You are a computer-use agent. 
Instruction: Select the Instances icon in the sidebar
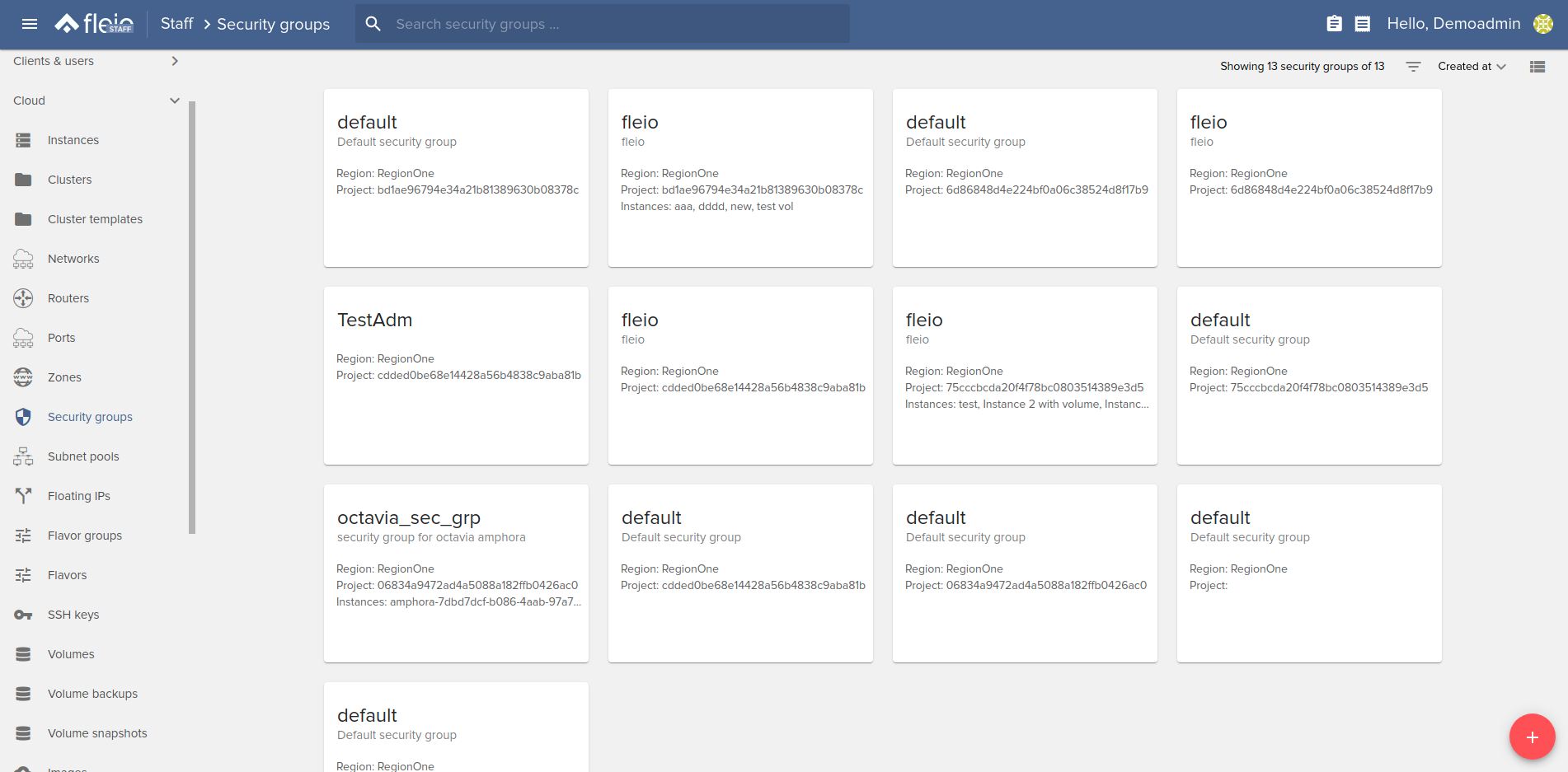point(23,140)
